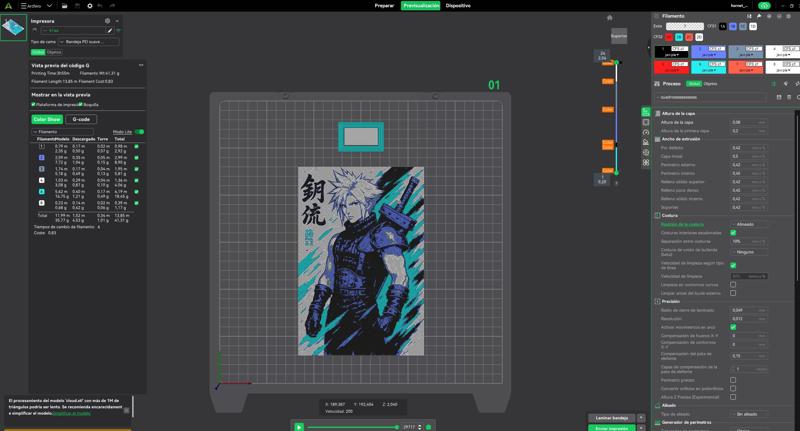Click the green cloud connection icon
The height and width of the screenshot is (431, 800).
(764, 6)
